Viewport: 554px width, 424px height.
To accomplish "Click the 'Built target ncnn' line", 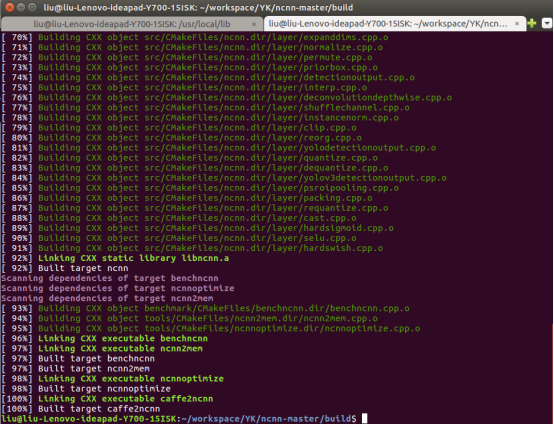I will (65, 268).
